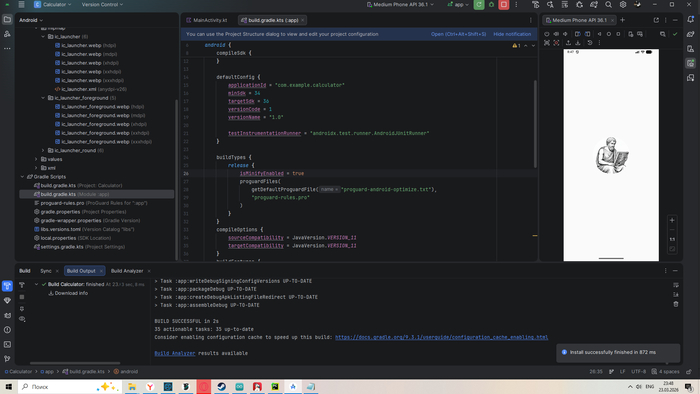700x394 pixels.
Task: Toggle soft-wrap icon in Build Output
Action: coord(676,285)
